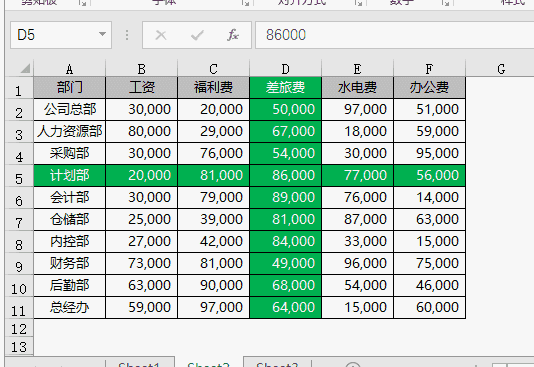The width and height of the screenshot is (534, 367).
Task: Switch to the Sheet1 tab
Action: [139, 363]
